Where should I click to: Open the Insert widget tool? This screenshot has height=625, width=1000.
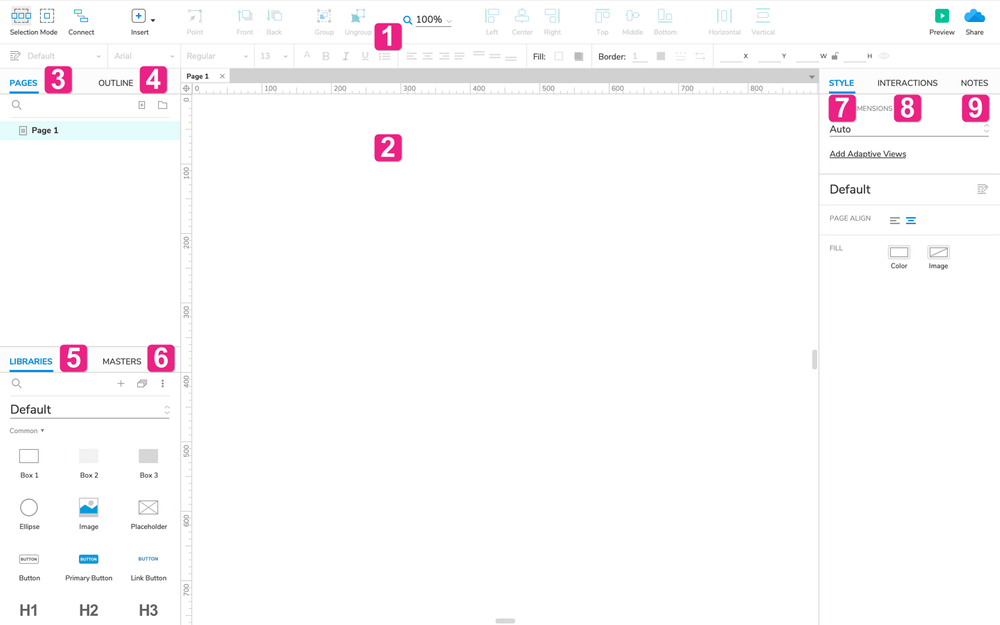pos(137,18)
